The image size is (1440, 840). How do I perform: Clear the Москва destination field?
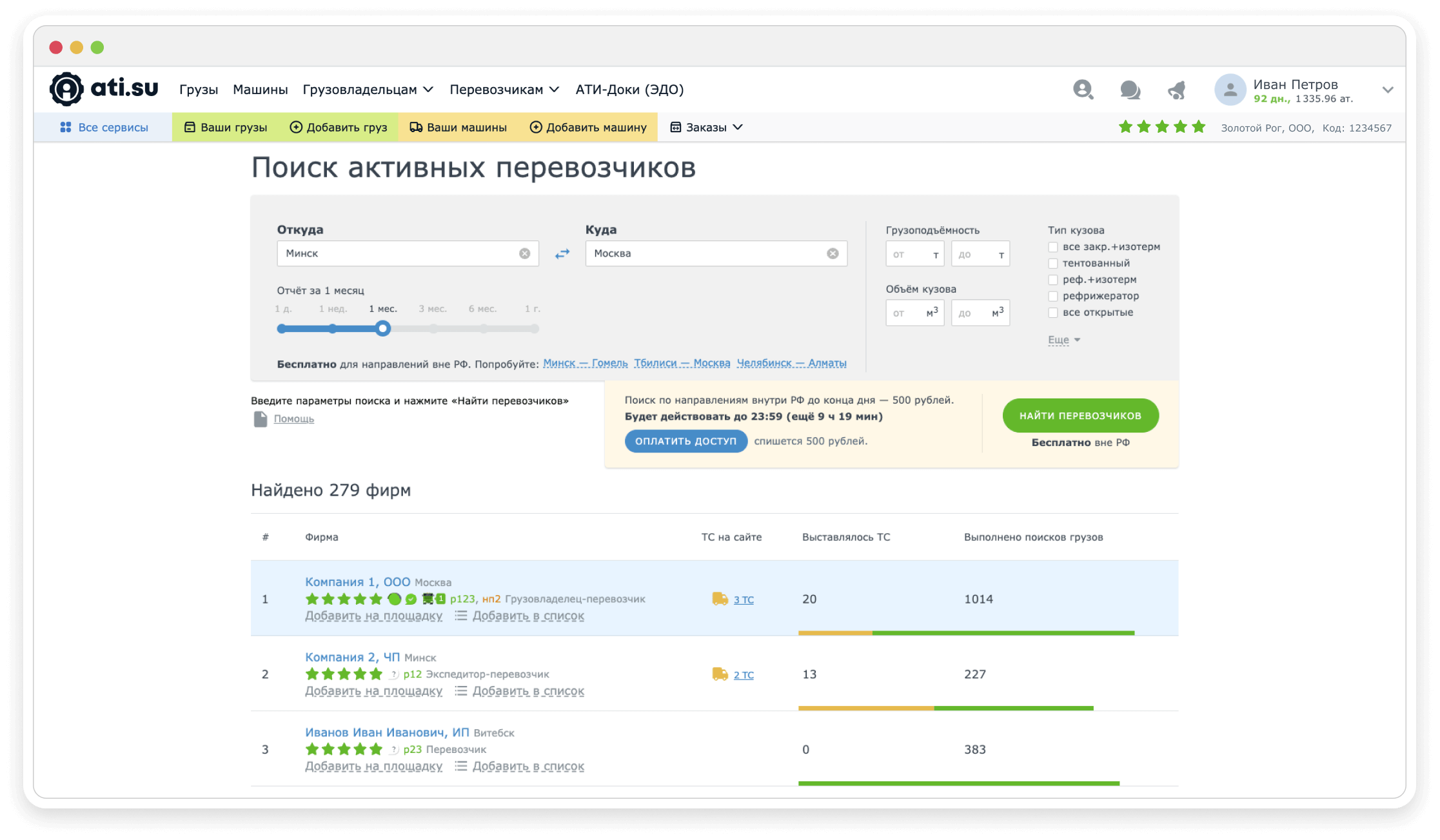point(833,253)
